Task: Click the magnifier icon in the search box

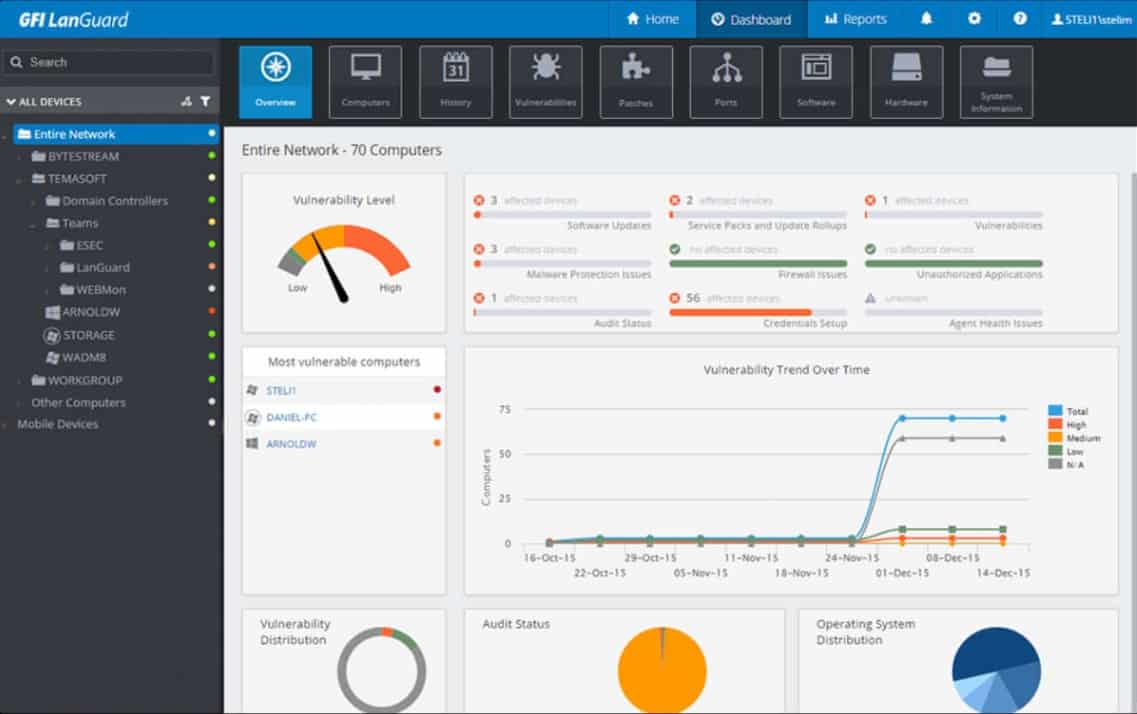Action: (16, 62)
